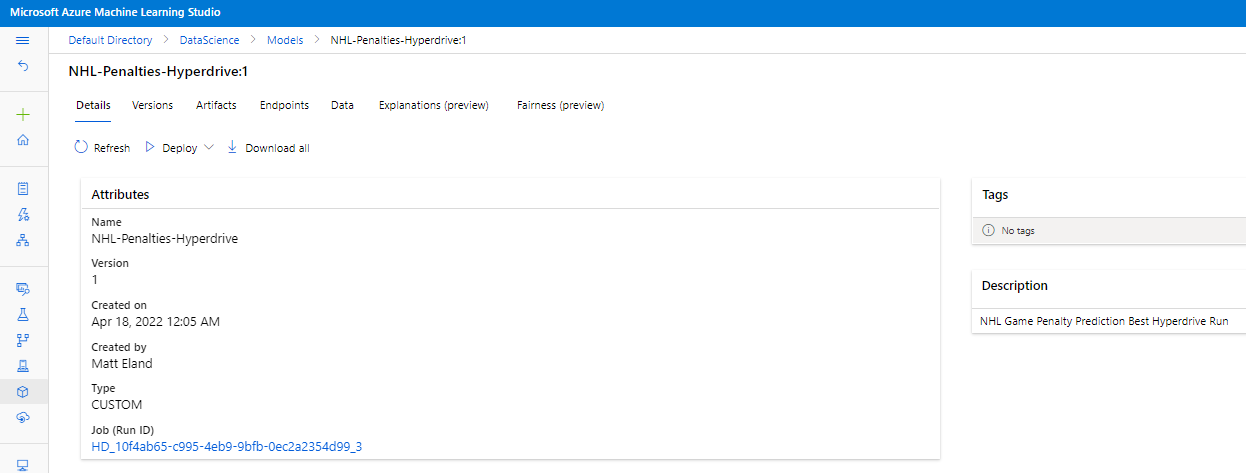Click the Name value NHL-Penalties-Hyperdrive
The height and width of the screenshot is (473, 1246).
[164, 239]
